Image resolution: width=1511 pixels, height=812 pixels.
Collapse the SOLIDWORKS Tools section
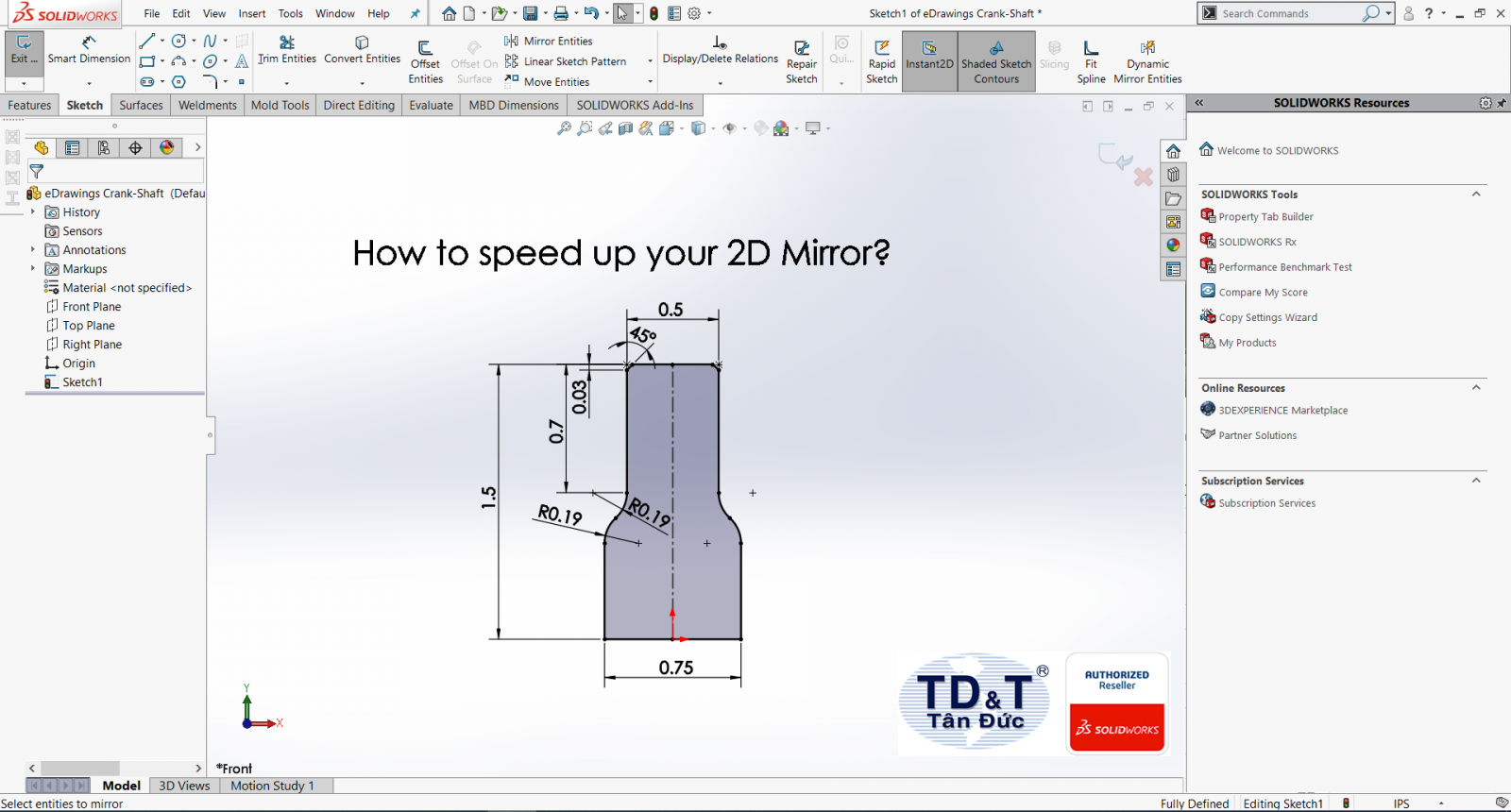pos(1476,194)
